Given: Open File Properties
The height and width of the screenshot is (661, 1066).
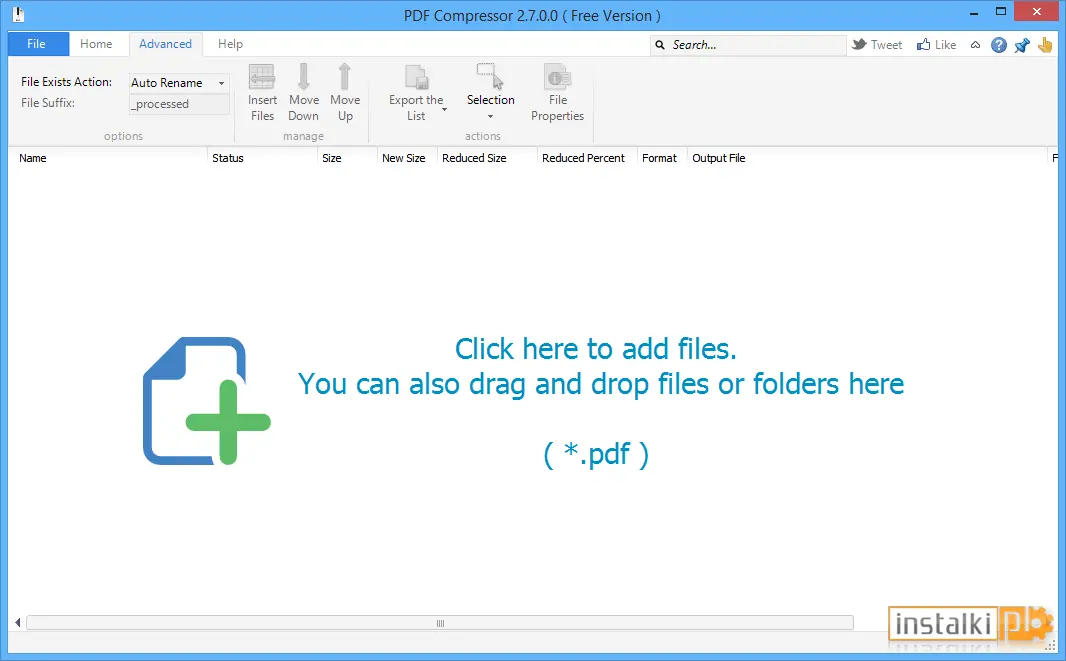Looking at the screenshot, I should click(x=557, y=93).
